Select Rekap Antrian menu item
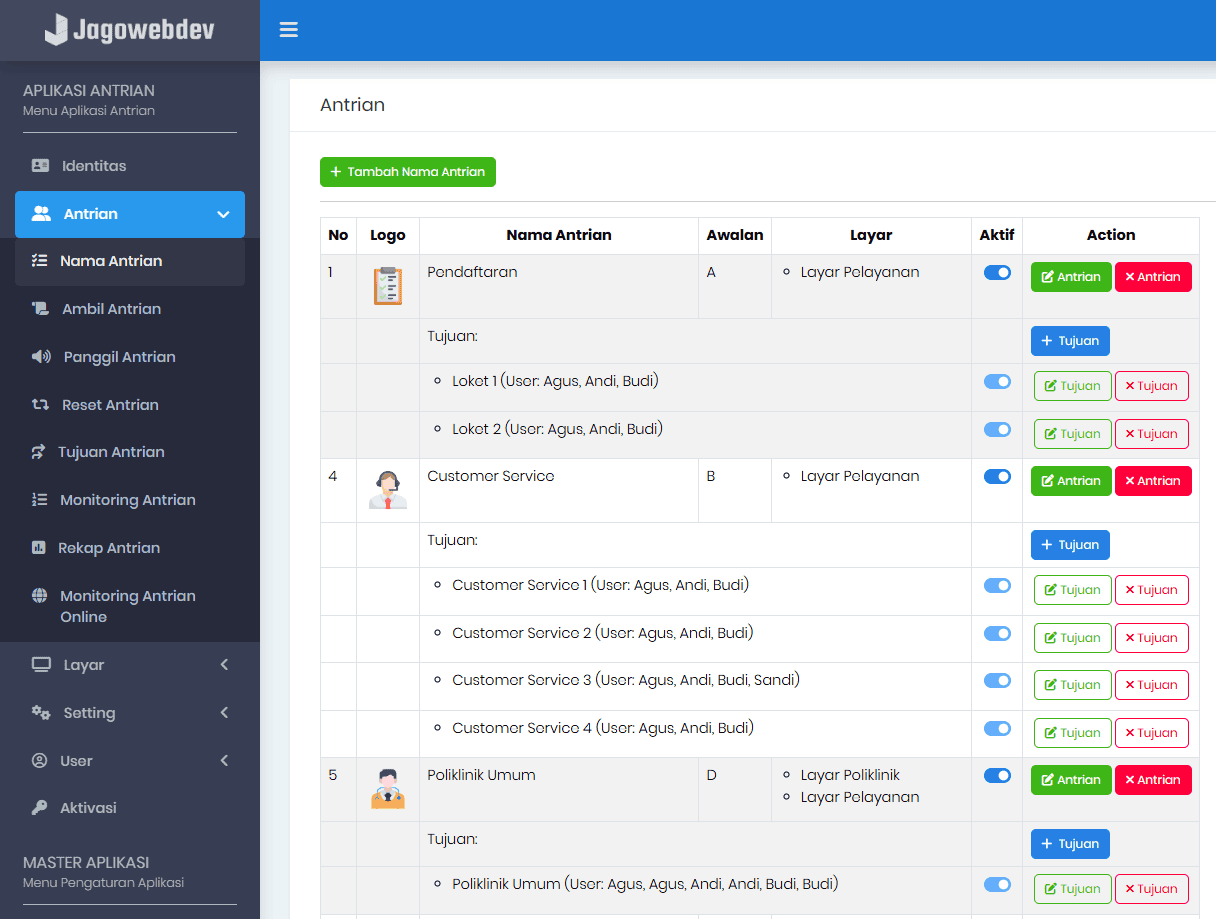This screenshot has height=919, width=1216. (x=109, y=548)
